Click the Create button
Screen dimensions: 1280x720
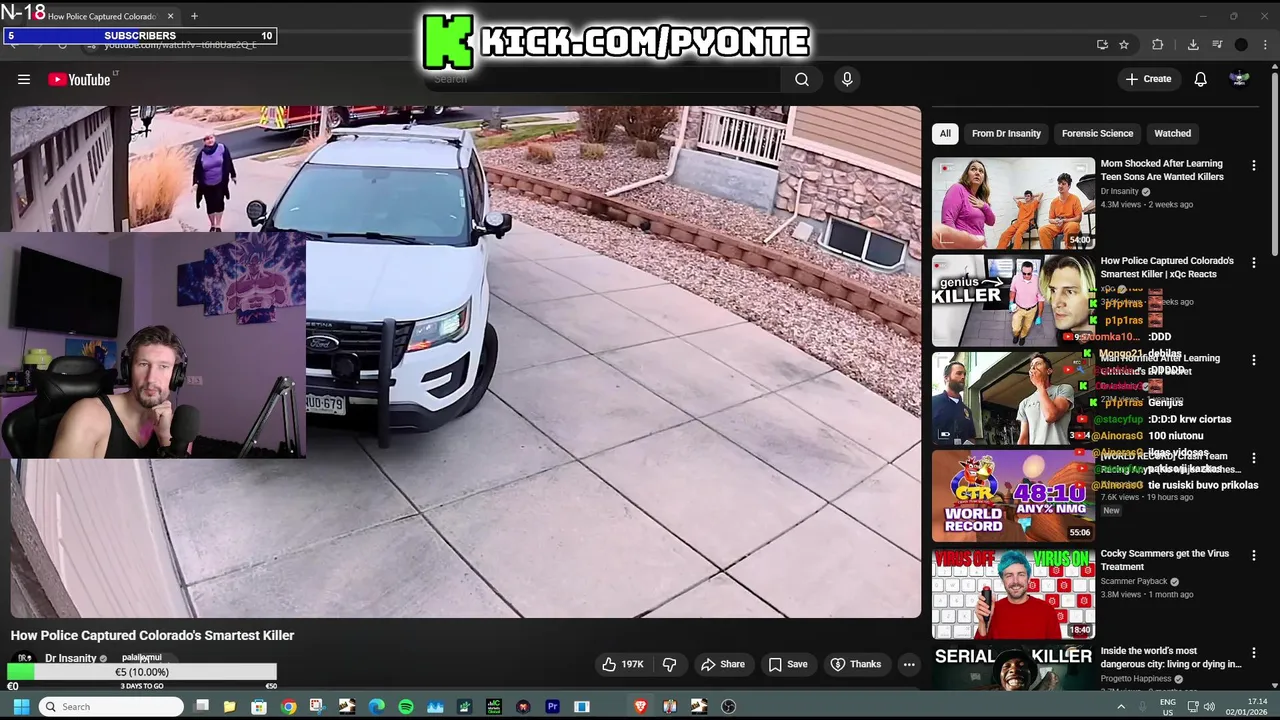click(1148, 79)
